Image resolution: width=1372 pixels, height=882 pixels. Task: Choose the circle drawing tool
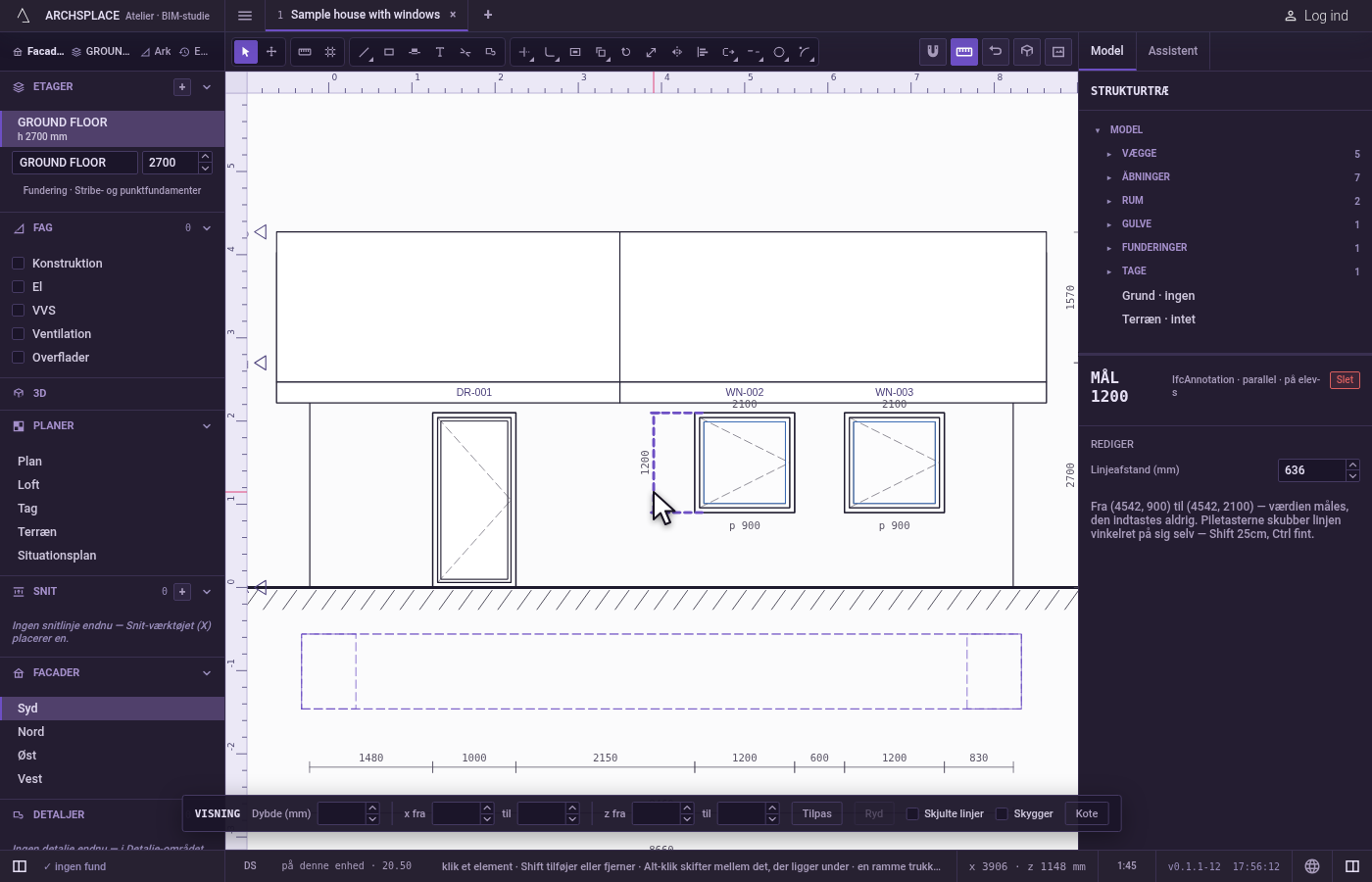point(779,52)
